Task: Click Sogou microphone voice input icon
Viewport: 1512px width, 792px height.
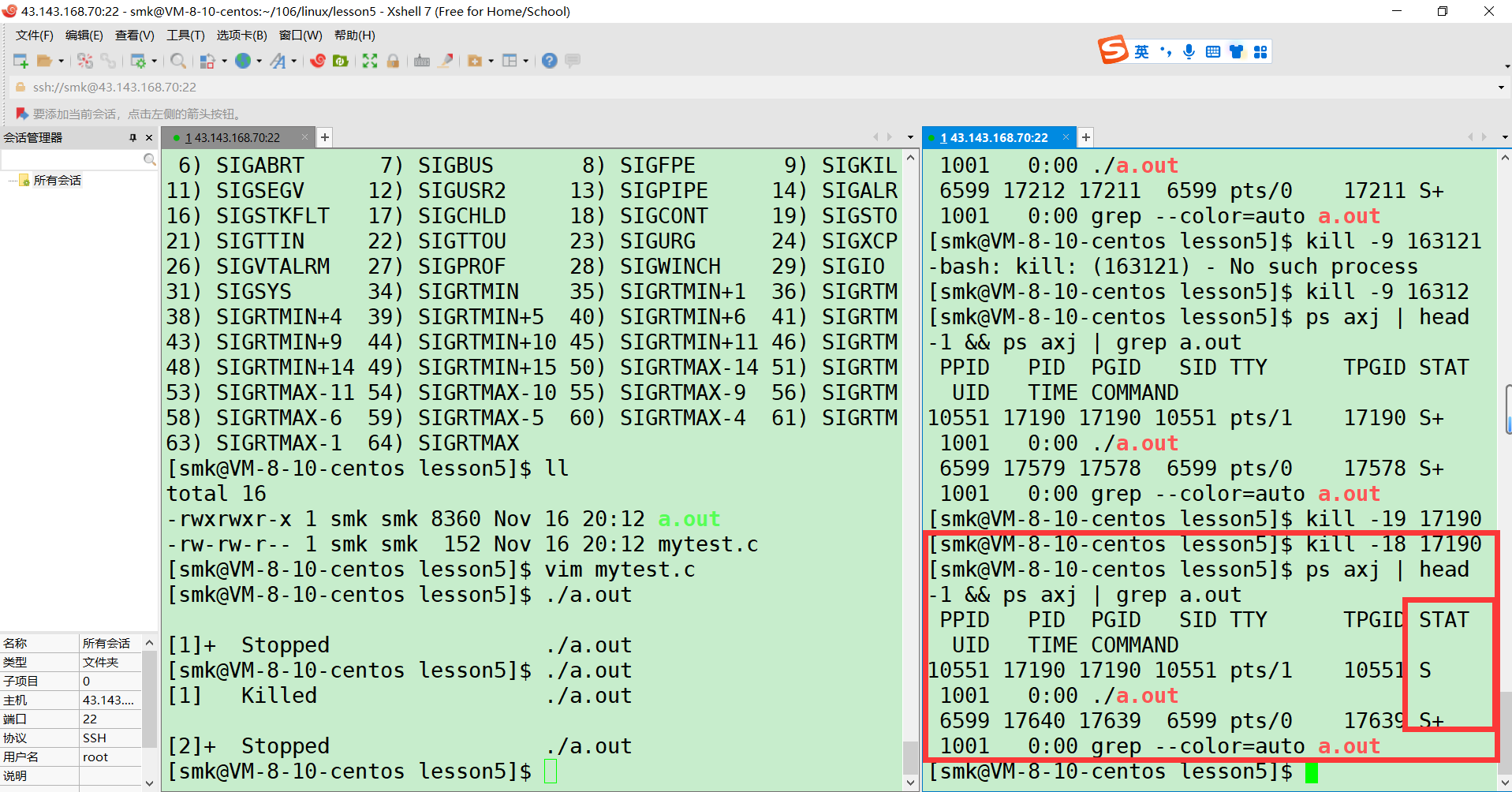Action: 1189,52
